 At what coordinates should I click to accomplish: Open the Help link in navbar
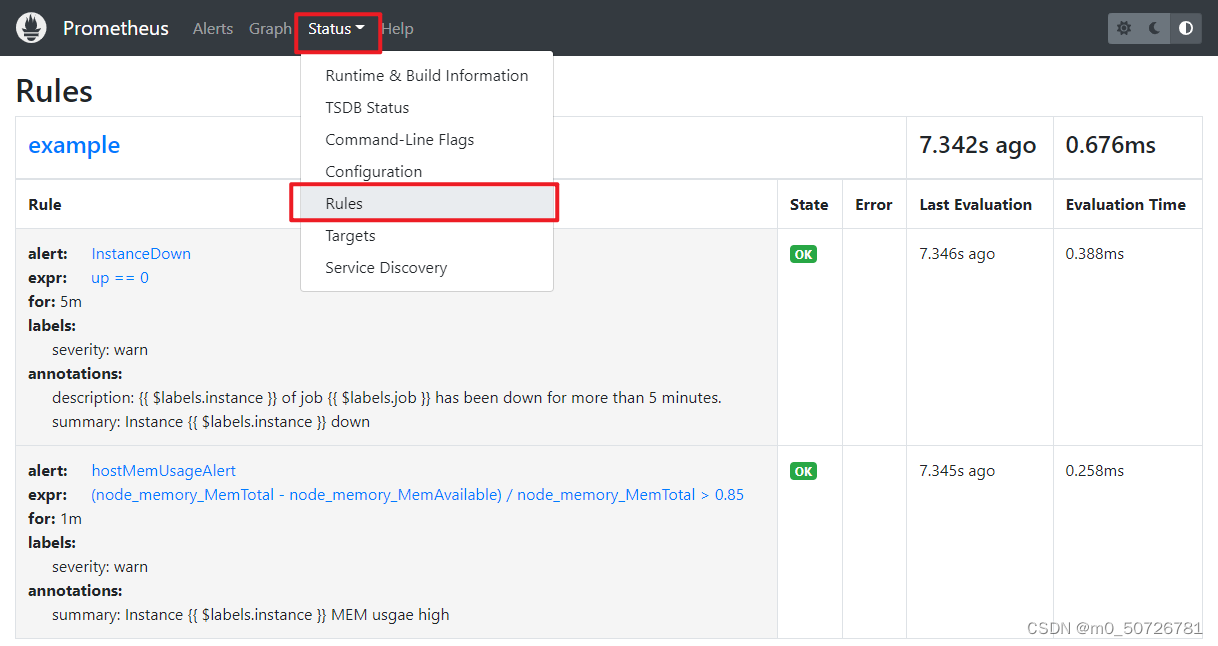(x=397, y=29)
